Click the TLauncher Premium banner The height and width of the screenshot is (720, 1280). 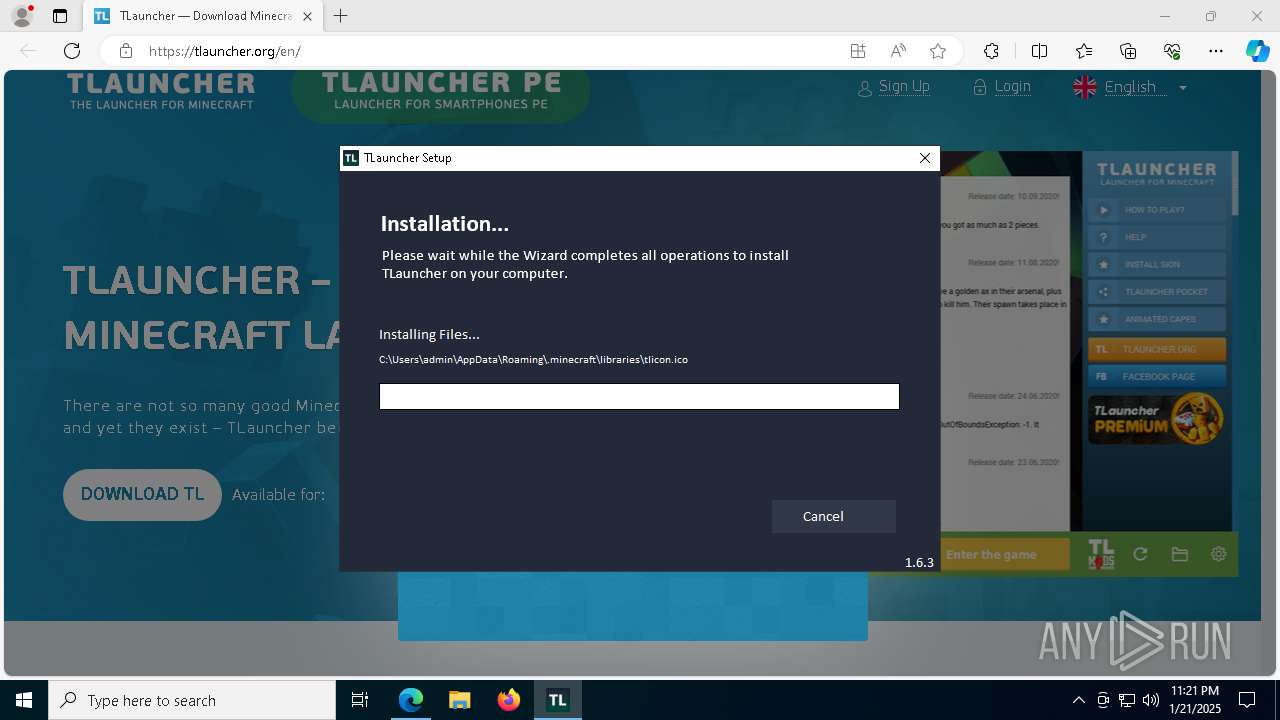tap(1156, 419)
